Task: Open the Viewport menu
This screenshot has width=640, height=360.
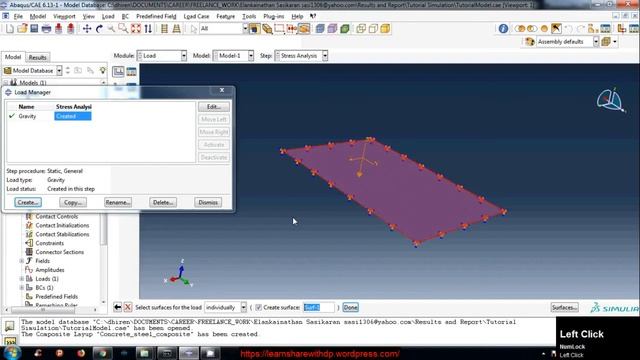Action: tap(64, 16)
